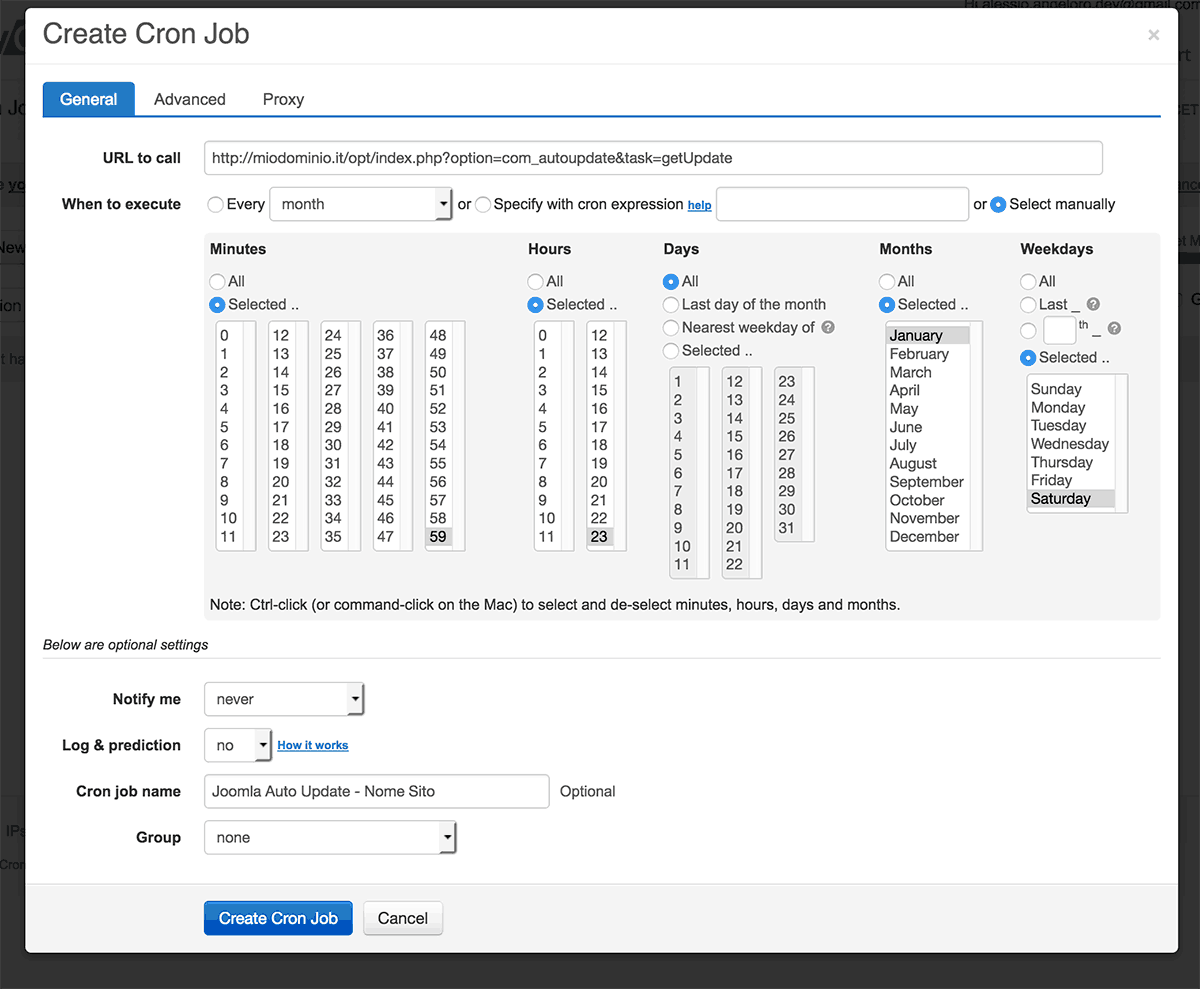Select the Every interval radio button

215,204
